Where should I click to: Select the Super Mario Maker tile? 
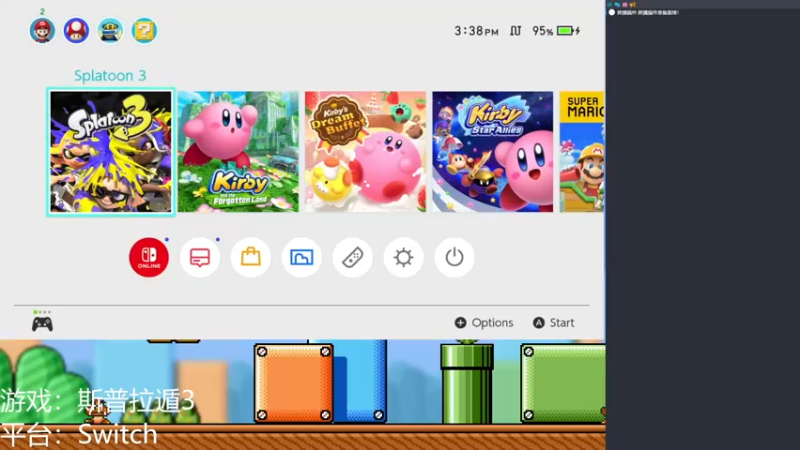(582, 152)
